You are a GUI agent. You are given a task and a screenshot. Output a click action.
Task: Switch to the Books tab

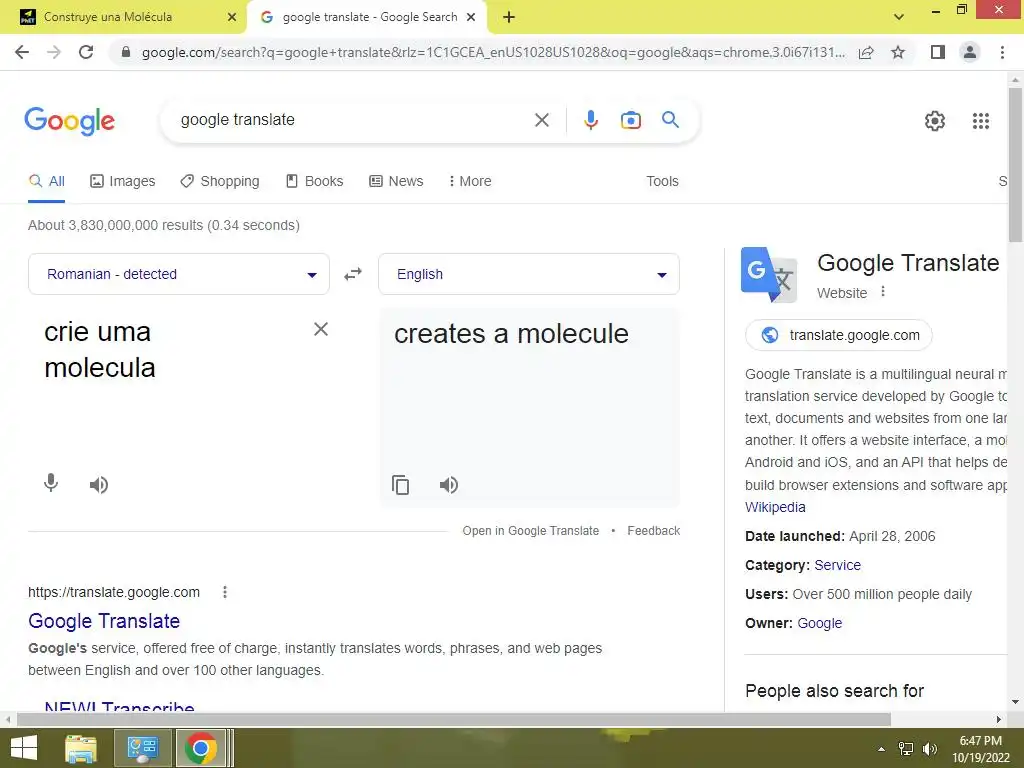[x=315, y=181]
